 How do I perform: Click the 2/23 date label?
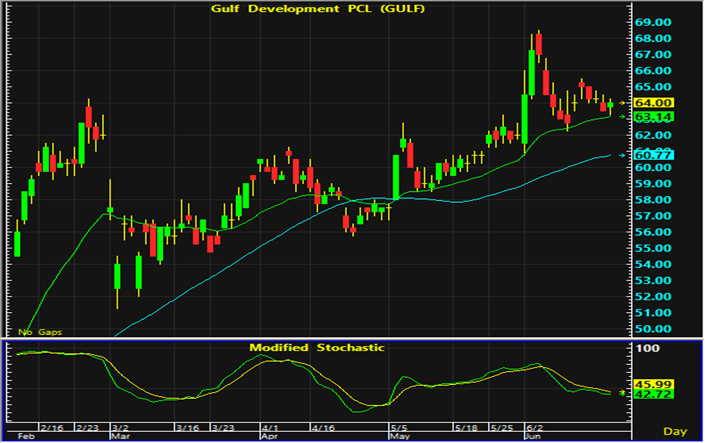click(x=88, y=428)
